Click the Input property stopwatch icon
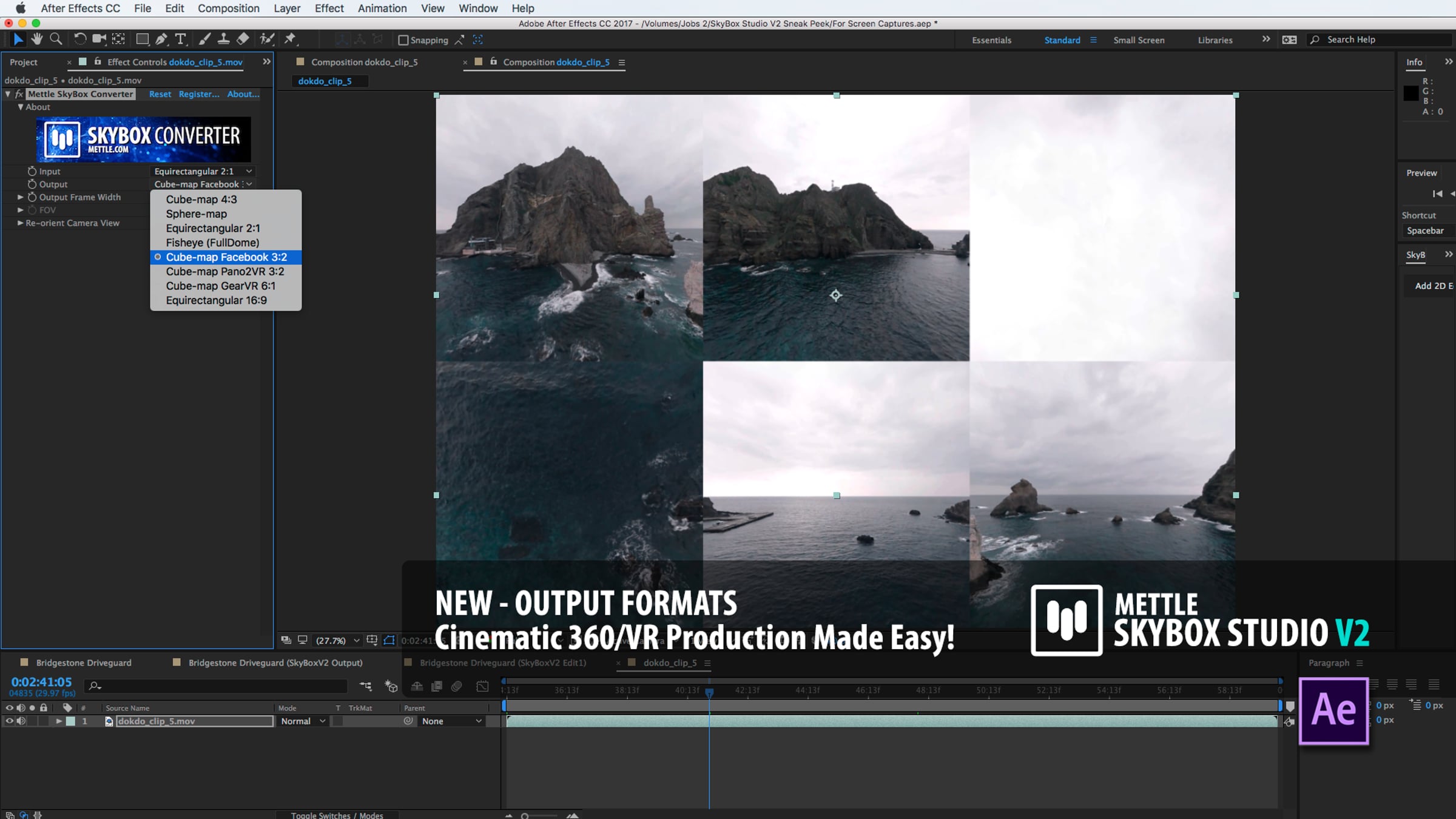Image resolution: width=1456 pixels, height=819 pixels. click(32, 171)
